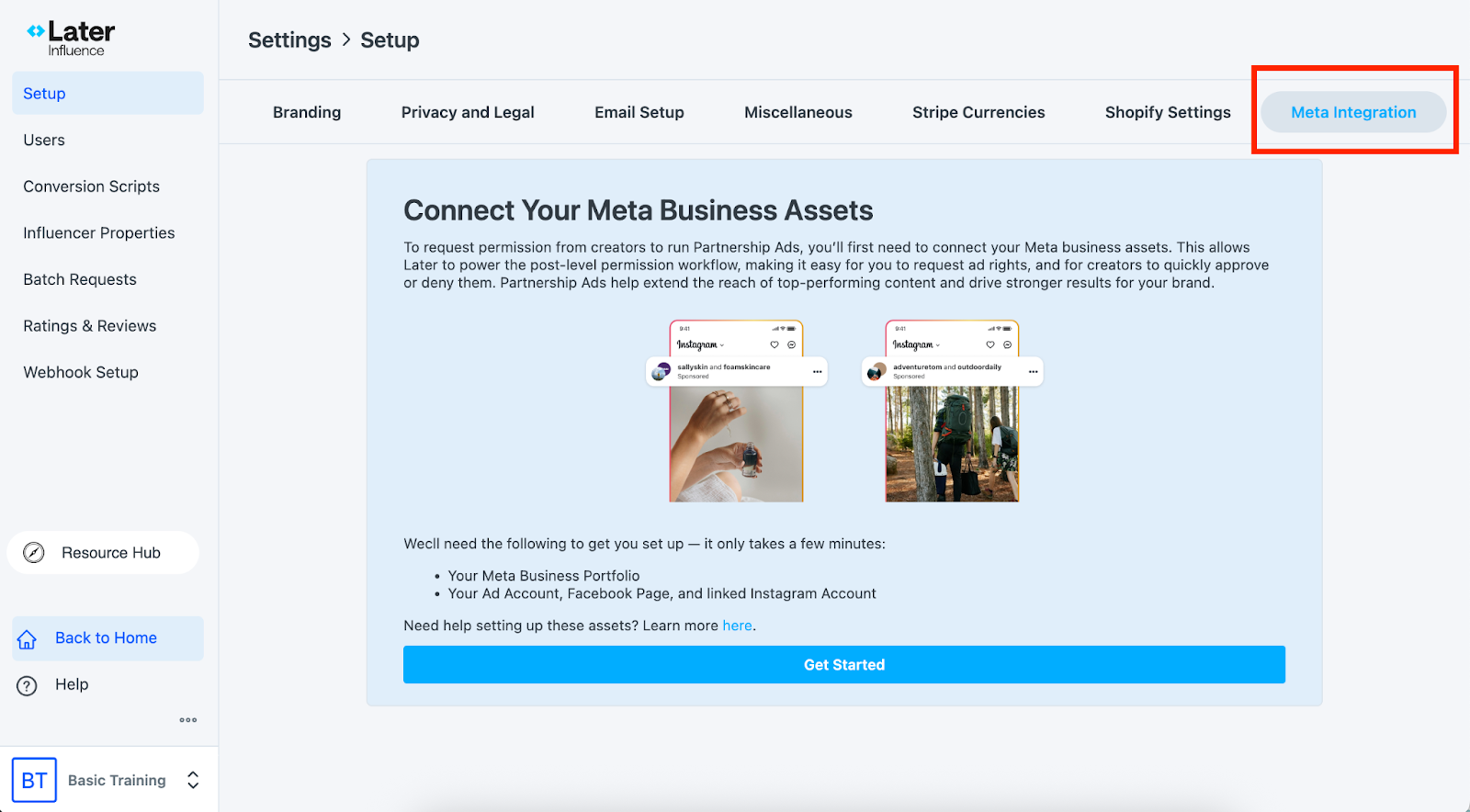Click the Get Started button
Viewport: 1470px width, 812px height.
coord(843,664)
